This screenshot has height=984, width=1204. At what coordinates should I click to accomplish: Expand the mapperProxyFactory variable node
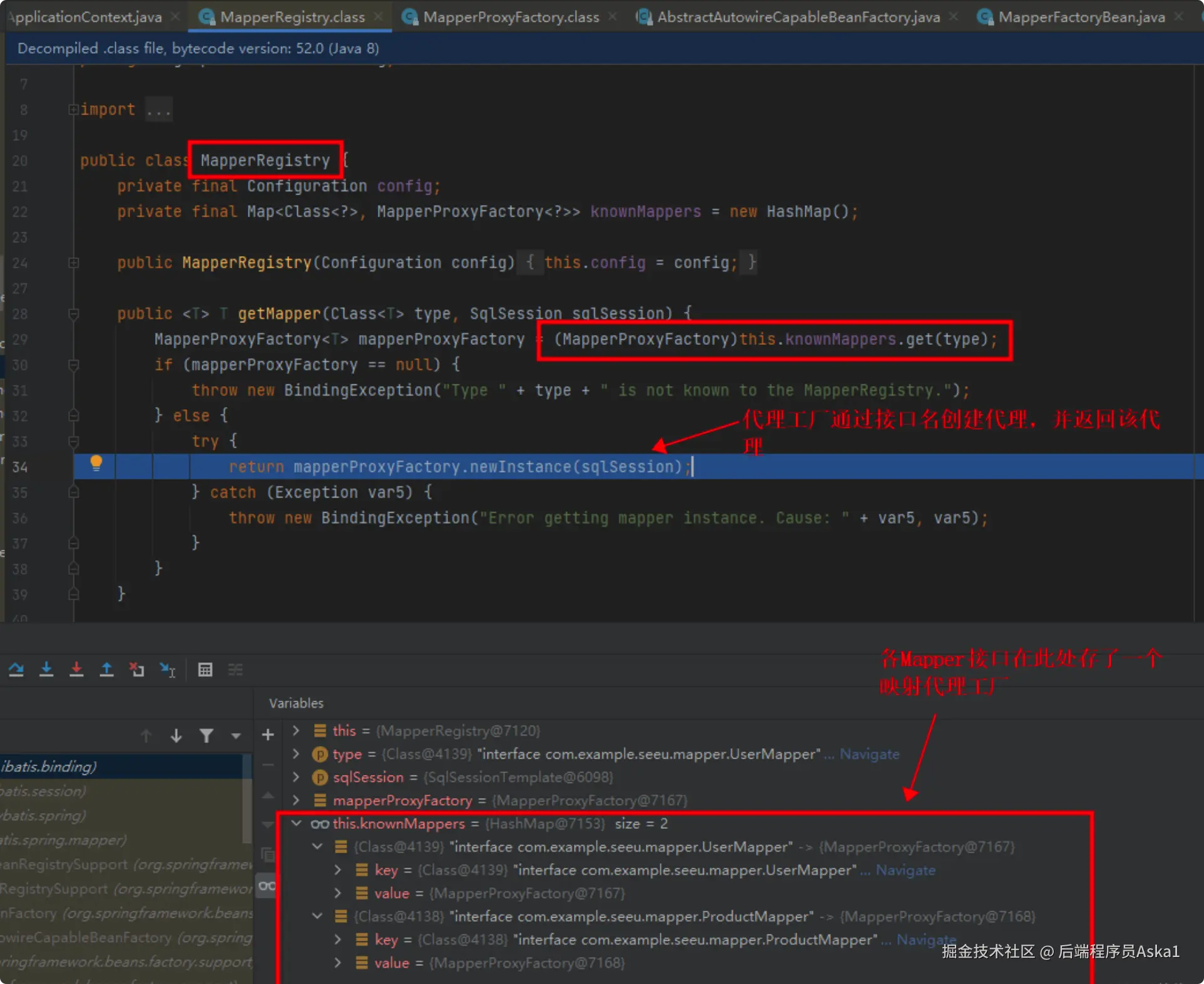pos(296,800)
